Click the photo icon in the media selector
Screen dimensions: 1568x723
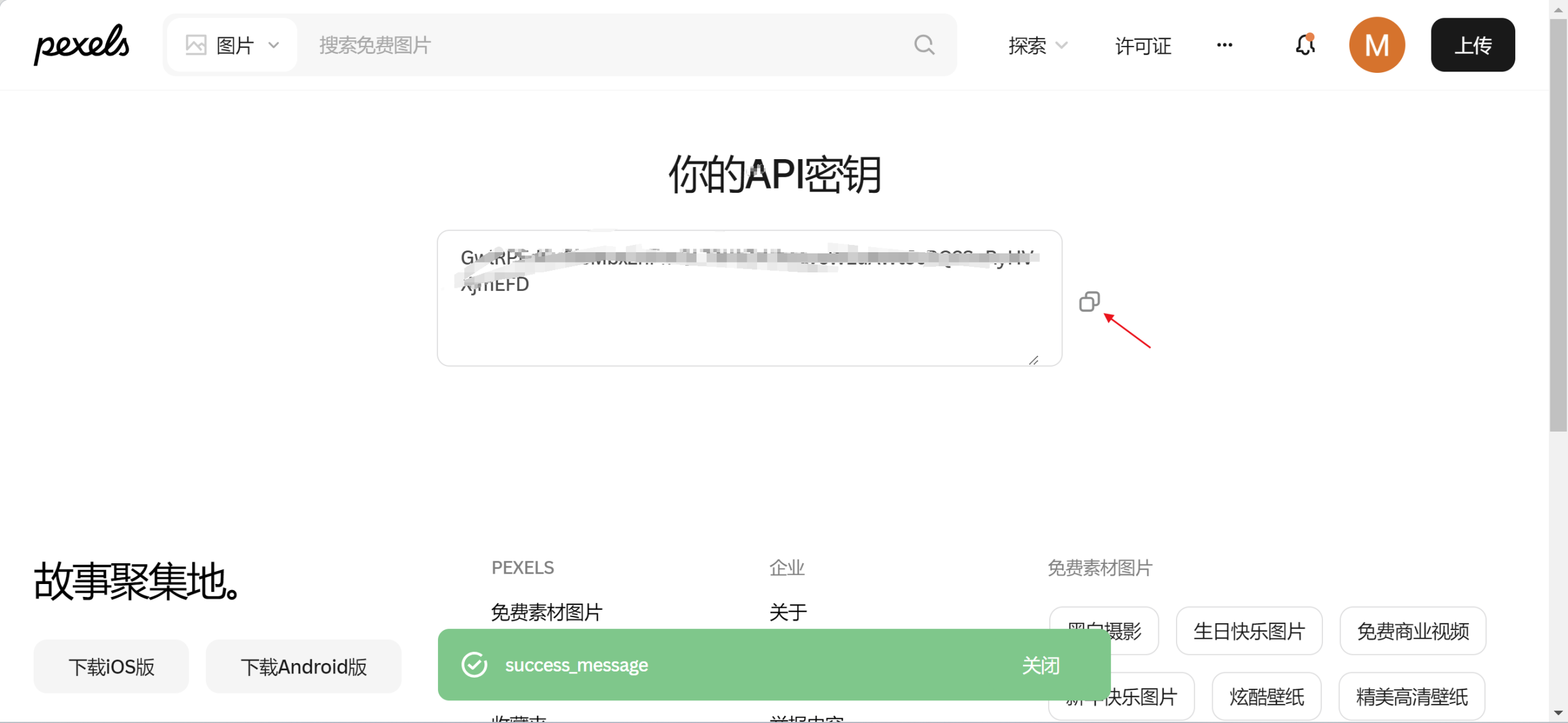click(x=195, y=44)
